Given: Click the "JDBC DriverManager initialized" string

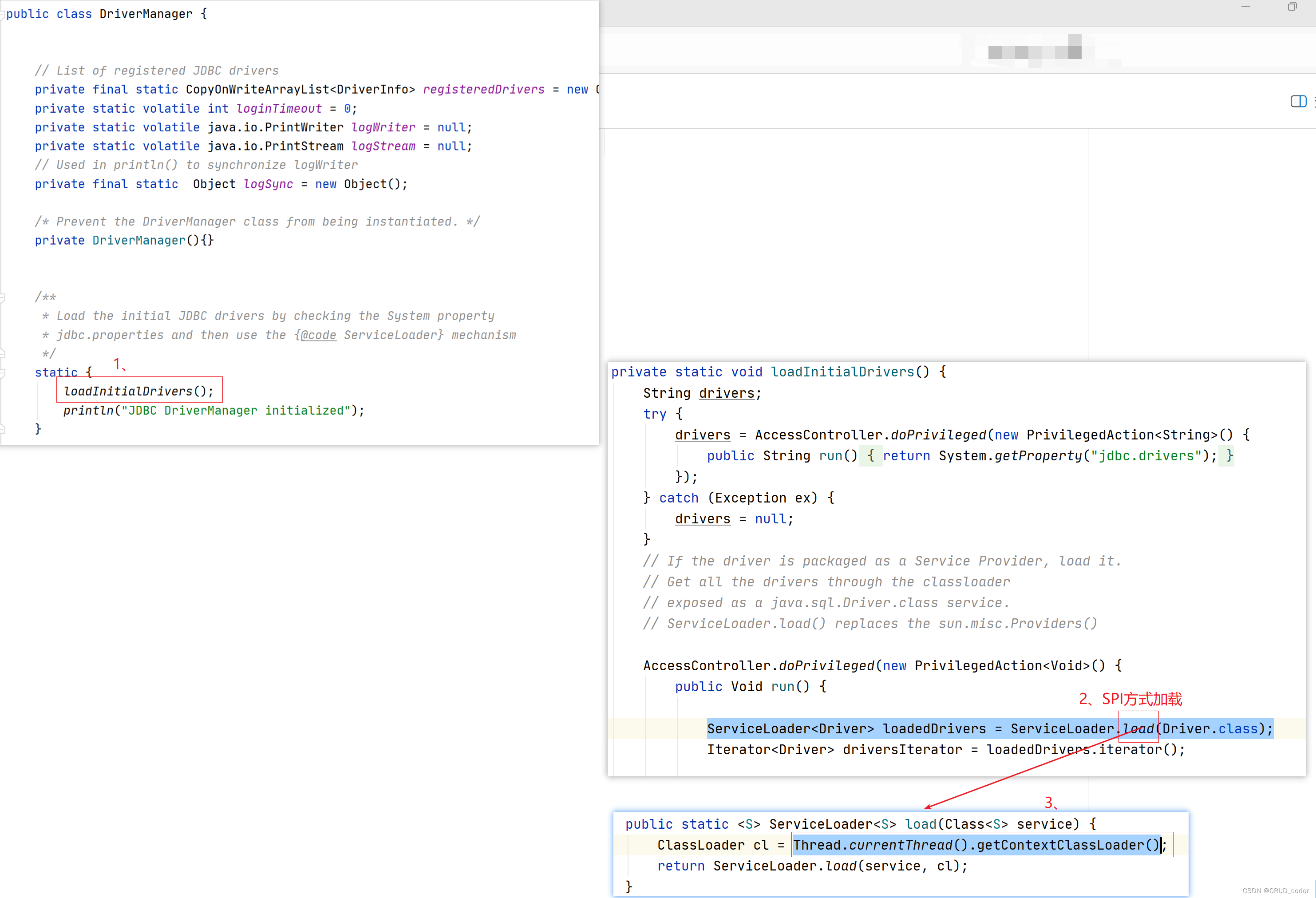Looking at the screenshot, I should 236,411.
